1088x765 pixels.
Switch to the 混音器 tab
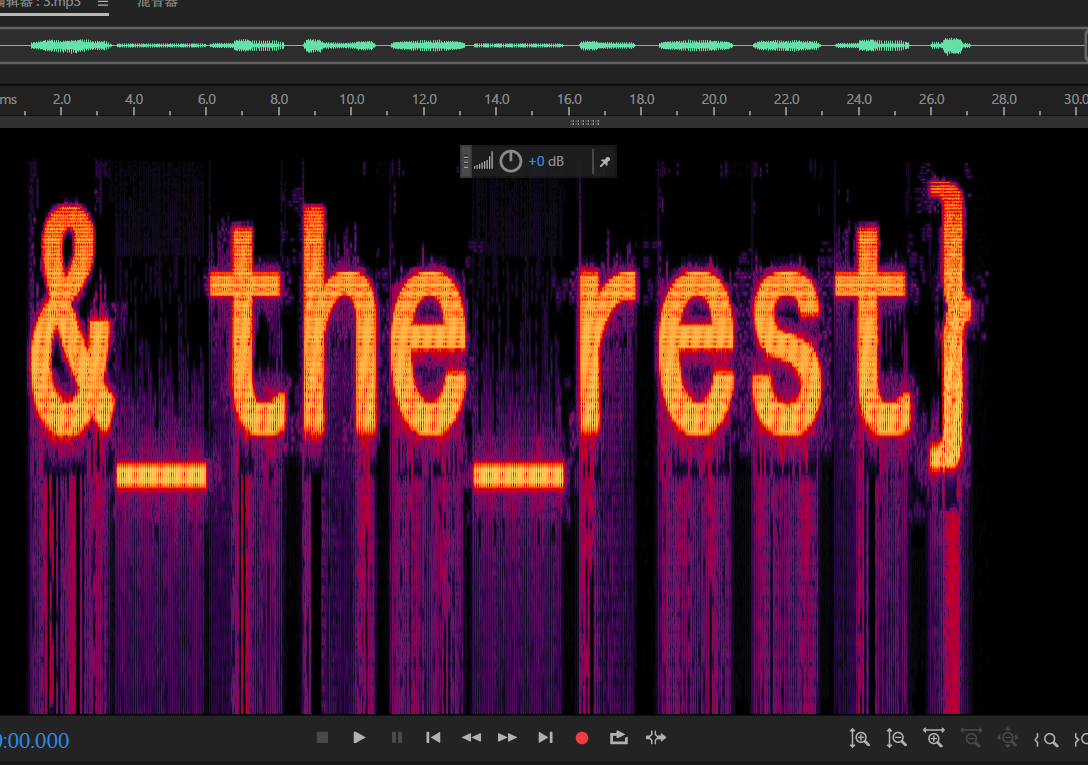[158, 3]
